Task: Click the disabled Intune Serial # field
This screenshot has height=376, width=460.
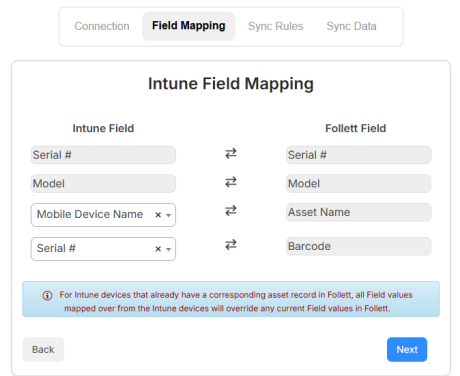Action: [103, 155]
